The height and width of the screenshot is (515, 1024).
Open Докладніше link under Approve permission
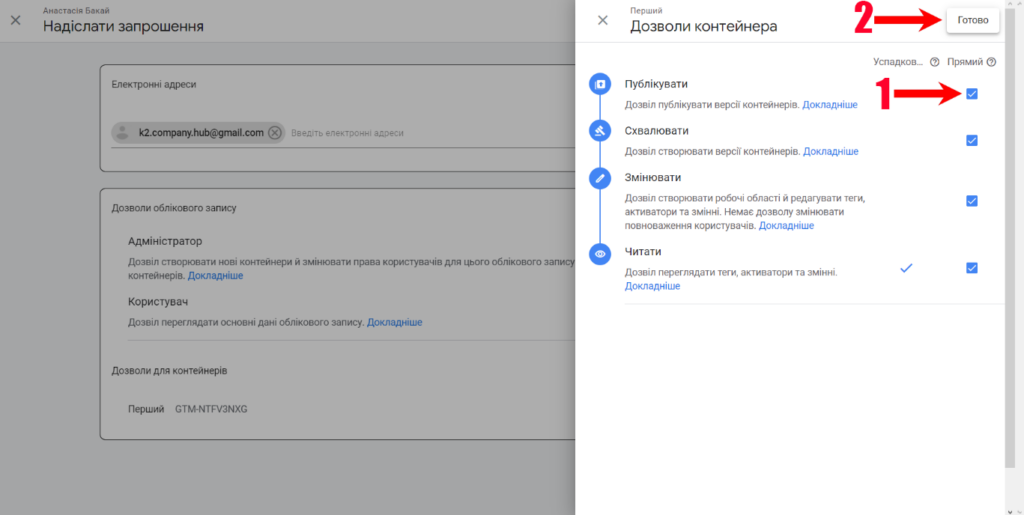(x=830, y=151)
